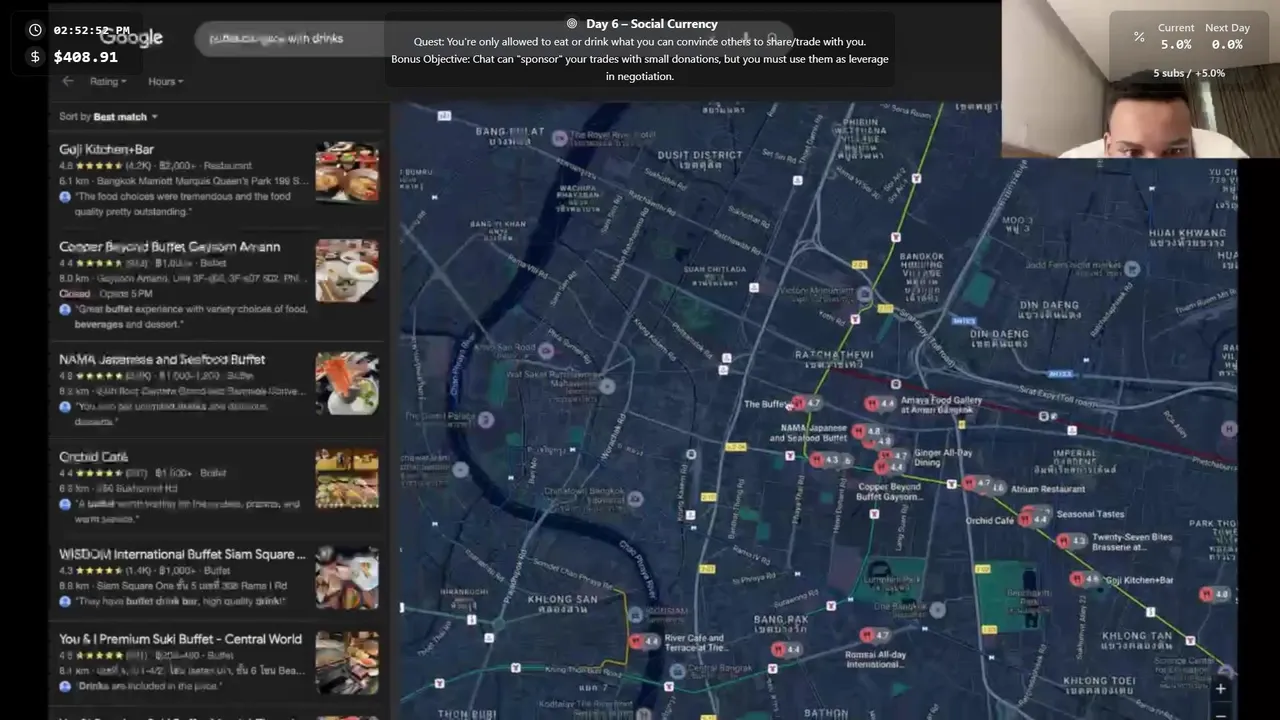This screenshot has height=720, width=1280.
Task: Open Copper Beyond Buffet Gaysorn Amarin result
Action: tap(218, 286)
